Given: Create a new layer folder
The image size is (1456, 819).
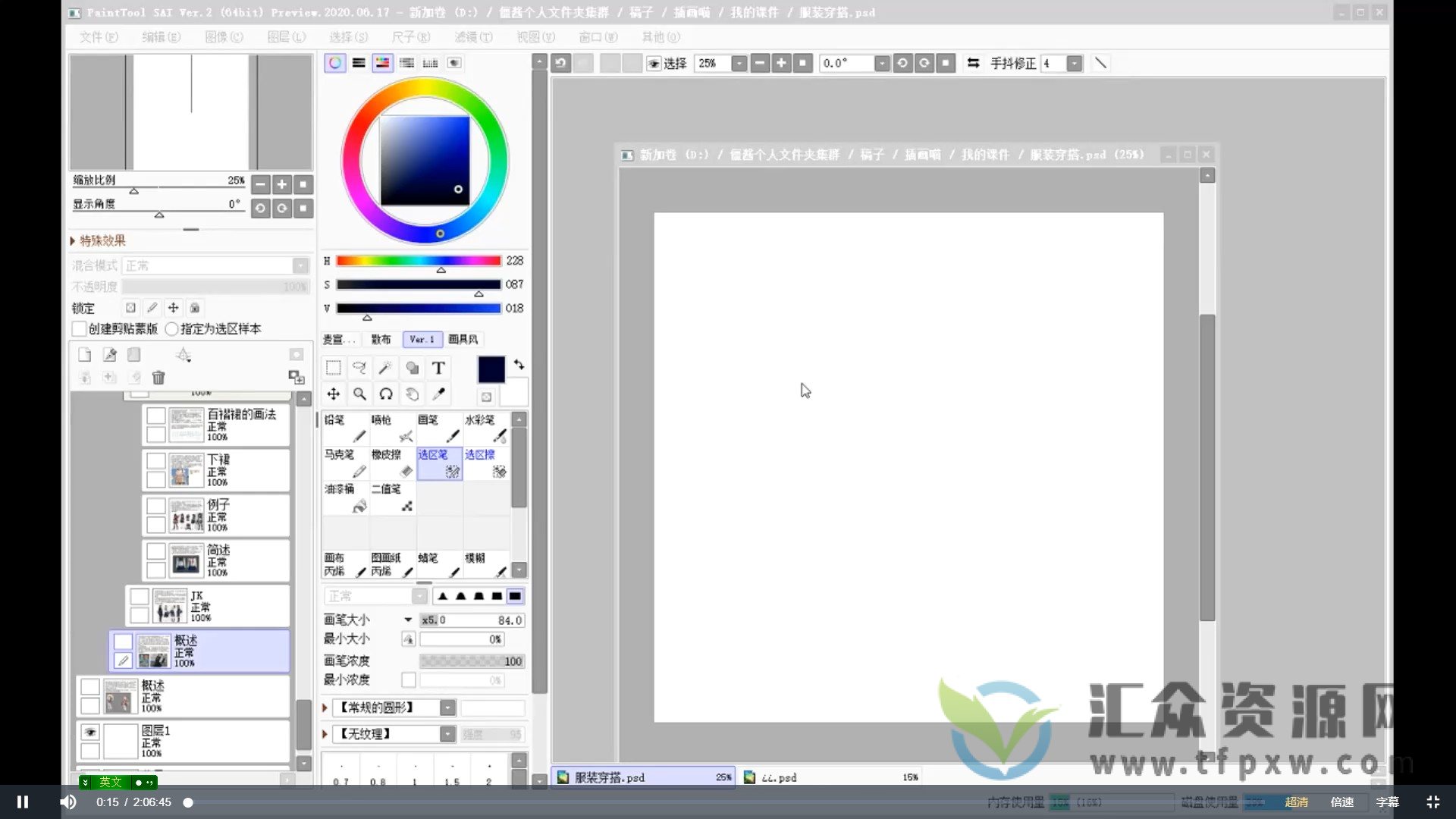Looking at the screenshot, I should point(134,355).
